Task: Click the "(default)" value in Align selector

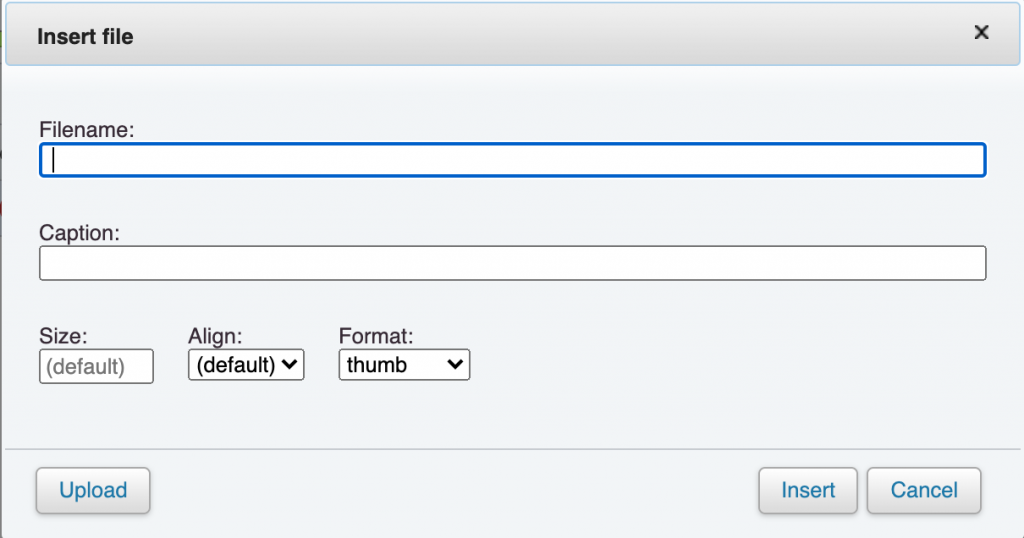Action: [x=235, y=365]
